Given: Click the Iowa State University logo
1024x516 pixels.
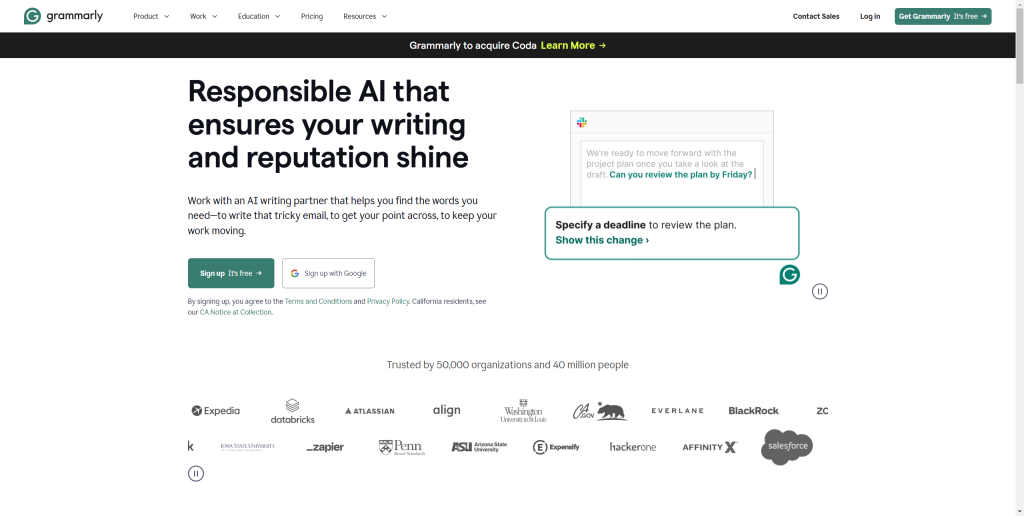Looking at the screenshot, I should coord(248,447).
